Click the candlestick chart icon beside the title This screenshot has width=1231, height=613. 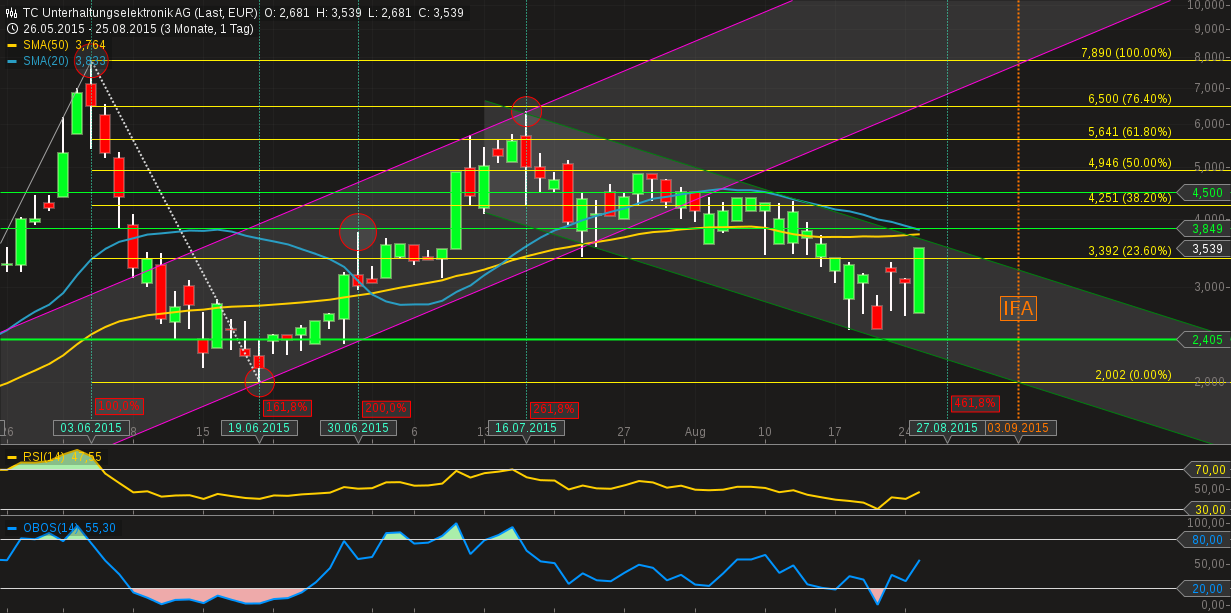click(x=11, y=14)
